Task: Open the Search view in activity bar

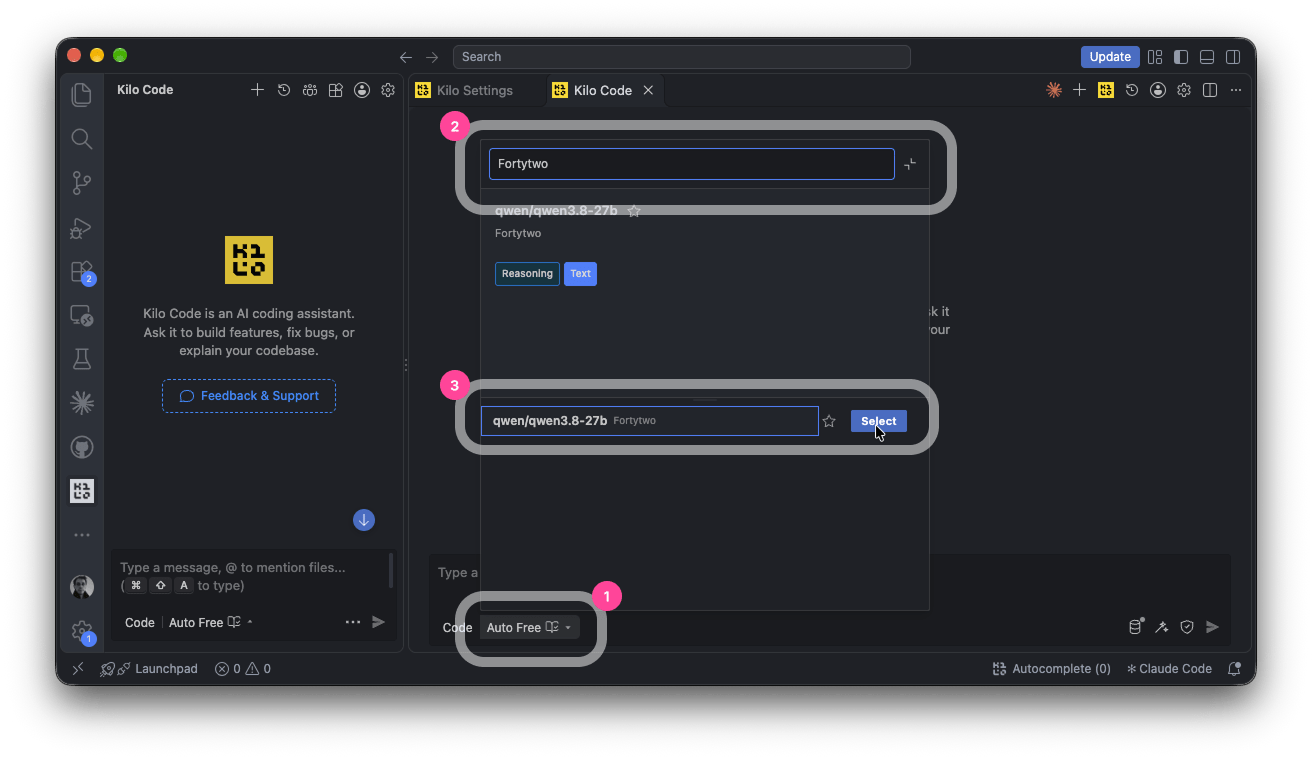Action: click(x=82, y=139)
